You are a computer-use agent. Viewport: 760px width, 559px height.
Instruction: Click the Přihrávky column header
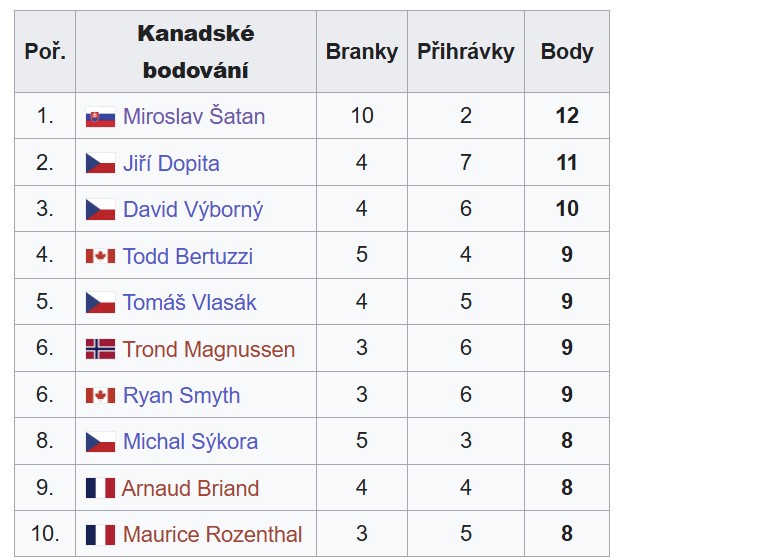(x=466, y=51)
